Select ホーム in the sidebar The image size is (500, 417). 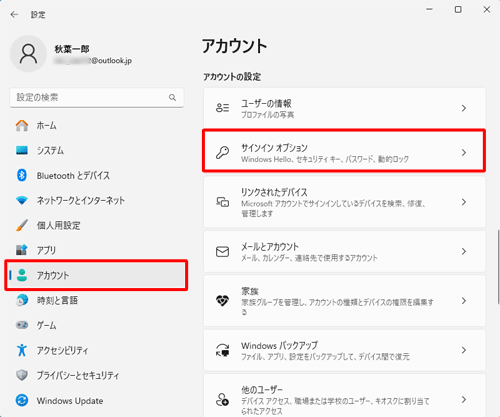(97, 126)
